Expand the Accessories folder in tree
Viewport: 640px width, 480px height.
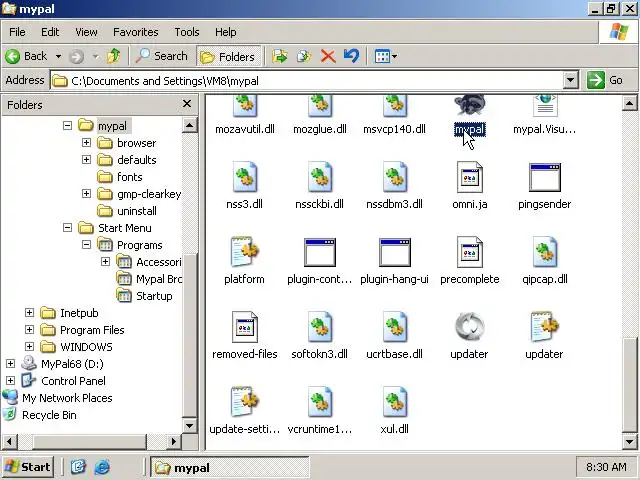105,261
